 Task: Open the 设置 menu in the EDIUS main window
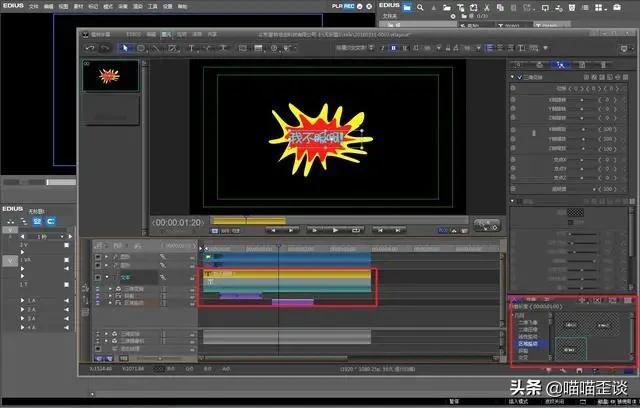pyautogui.click(x=167, y=7)
